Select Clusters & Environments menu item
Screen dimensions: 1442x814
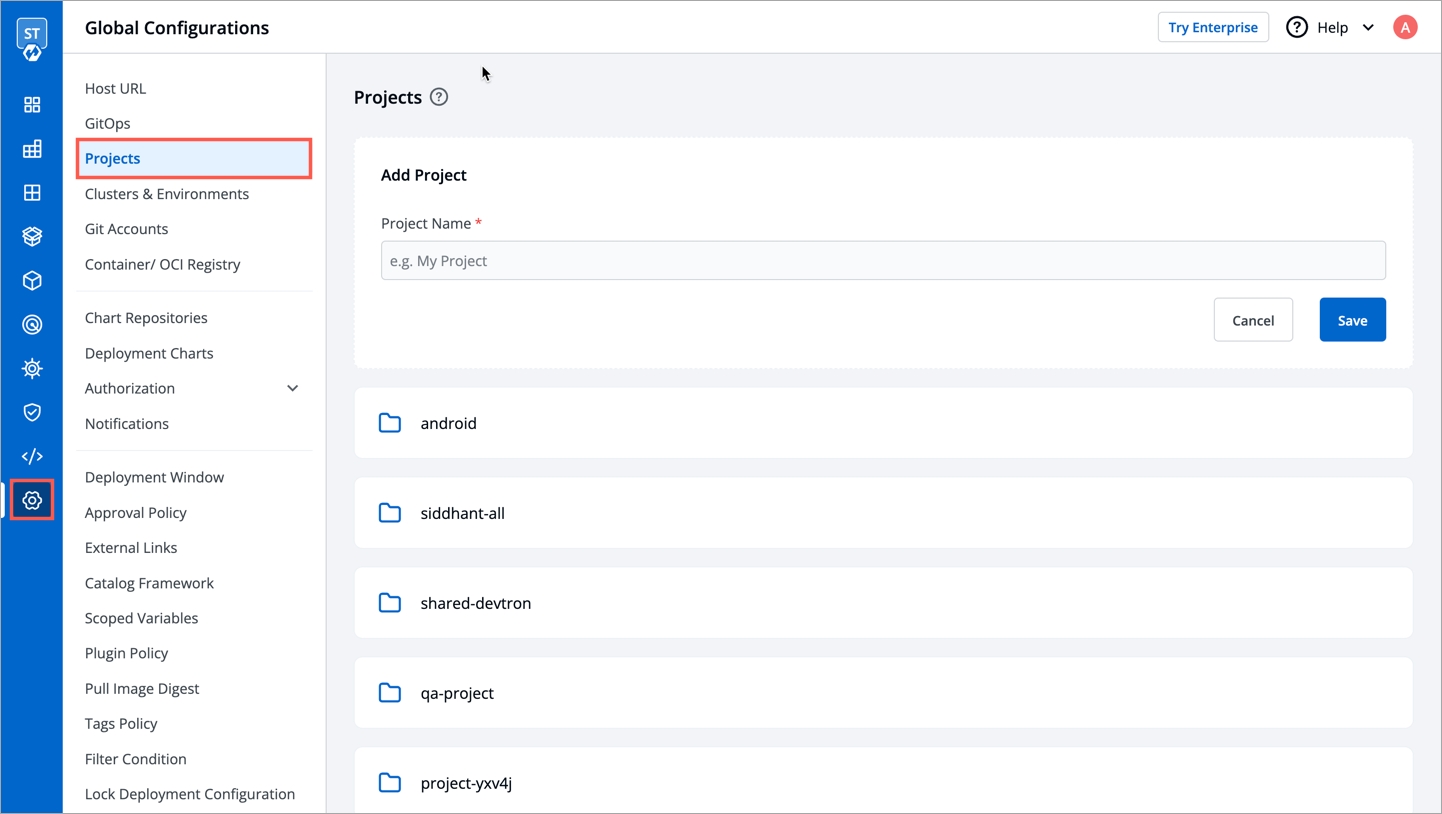[167, 194]
